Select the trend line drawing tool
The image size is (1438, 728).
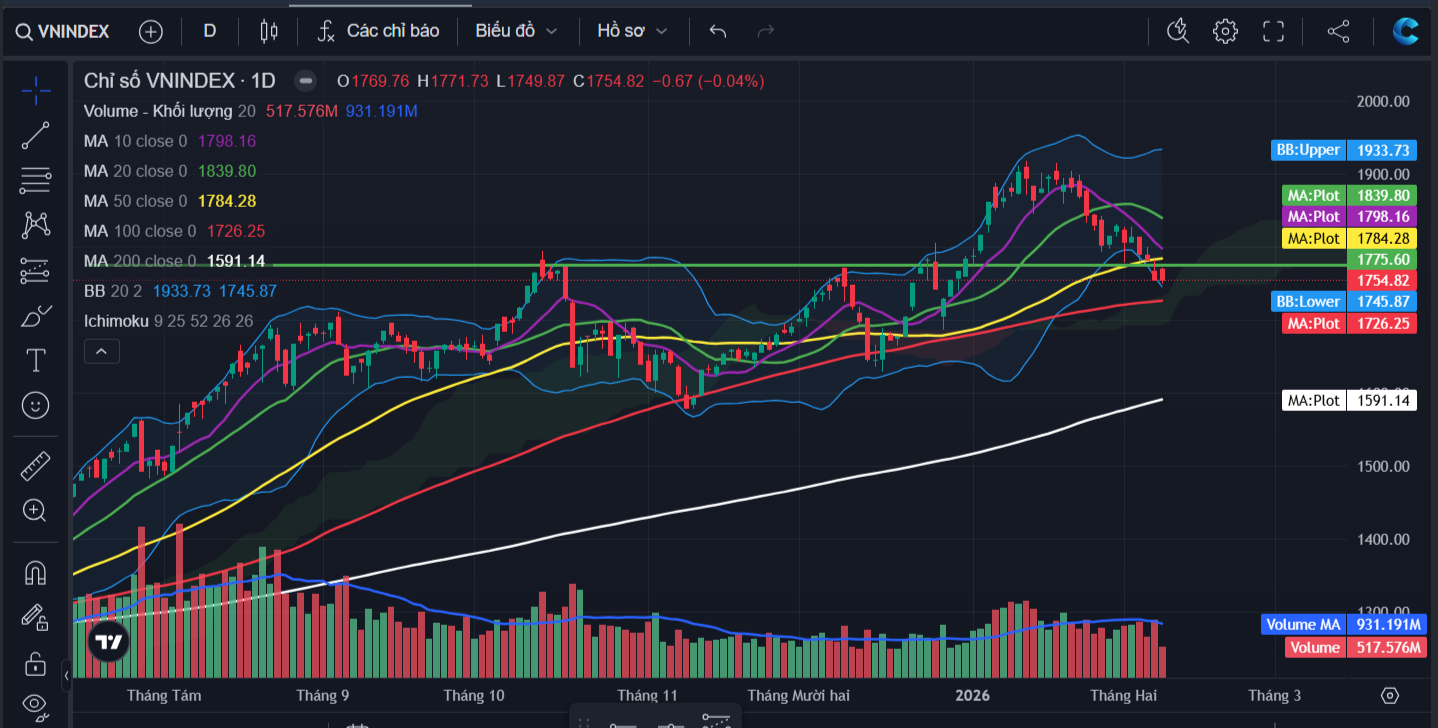coord(35,135)
